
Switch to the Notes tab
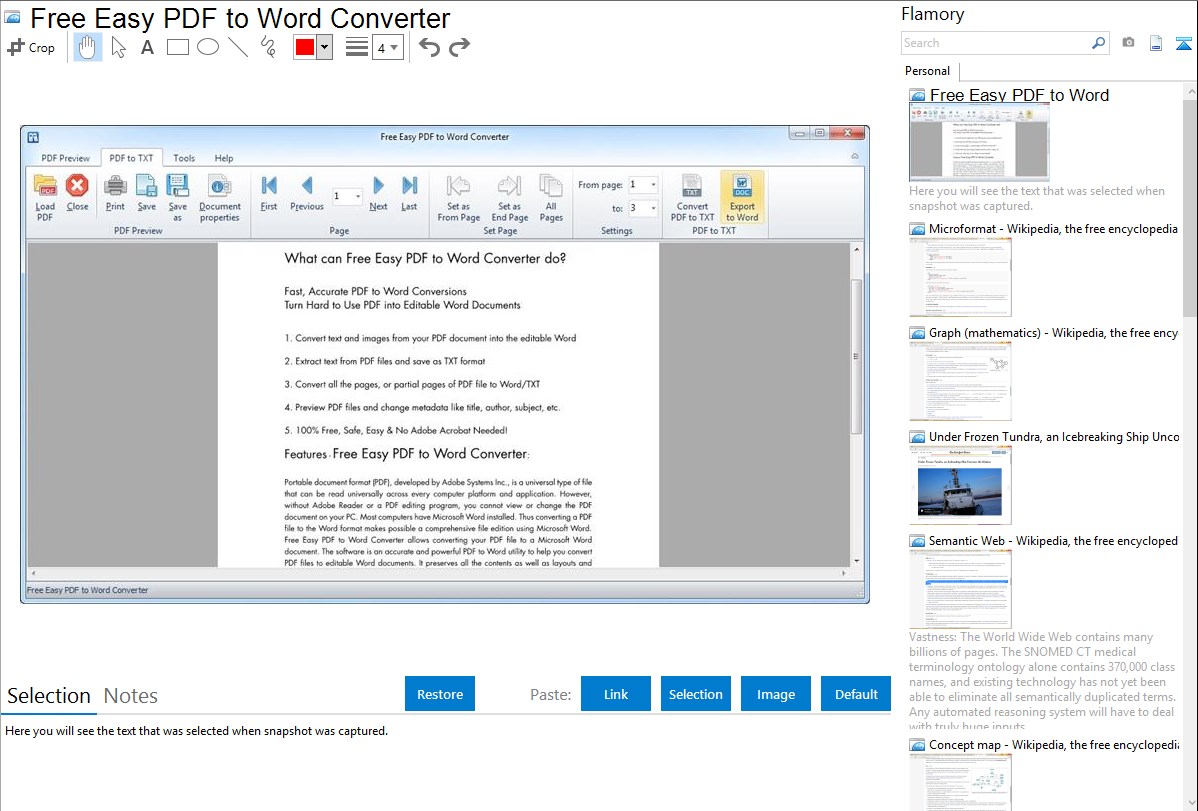click(x=131, y=696)
